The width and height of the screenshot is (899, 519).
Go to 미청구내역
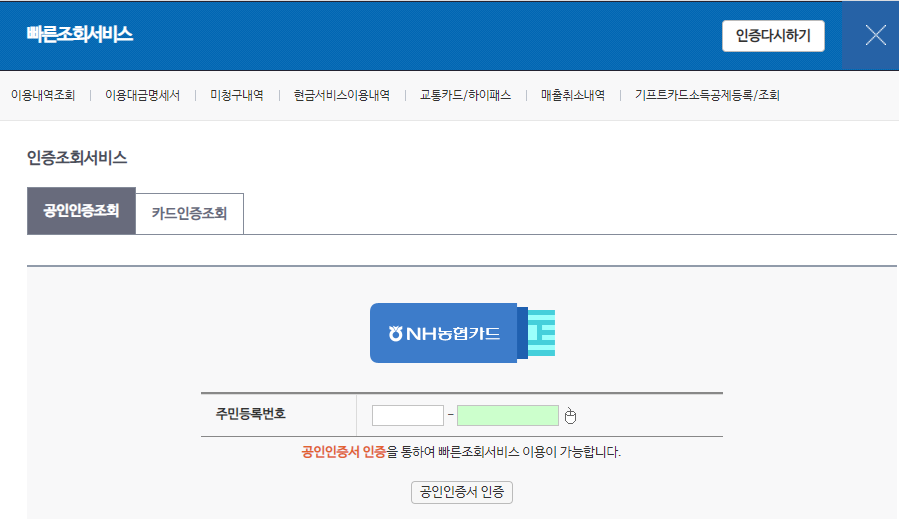(x=237, y=95)
